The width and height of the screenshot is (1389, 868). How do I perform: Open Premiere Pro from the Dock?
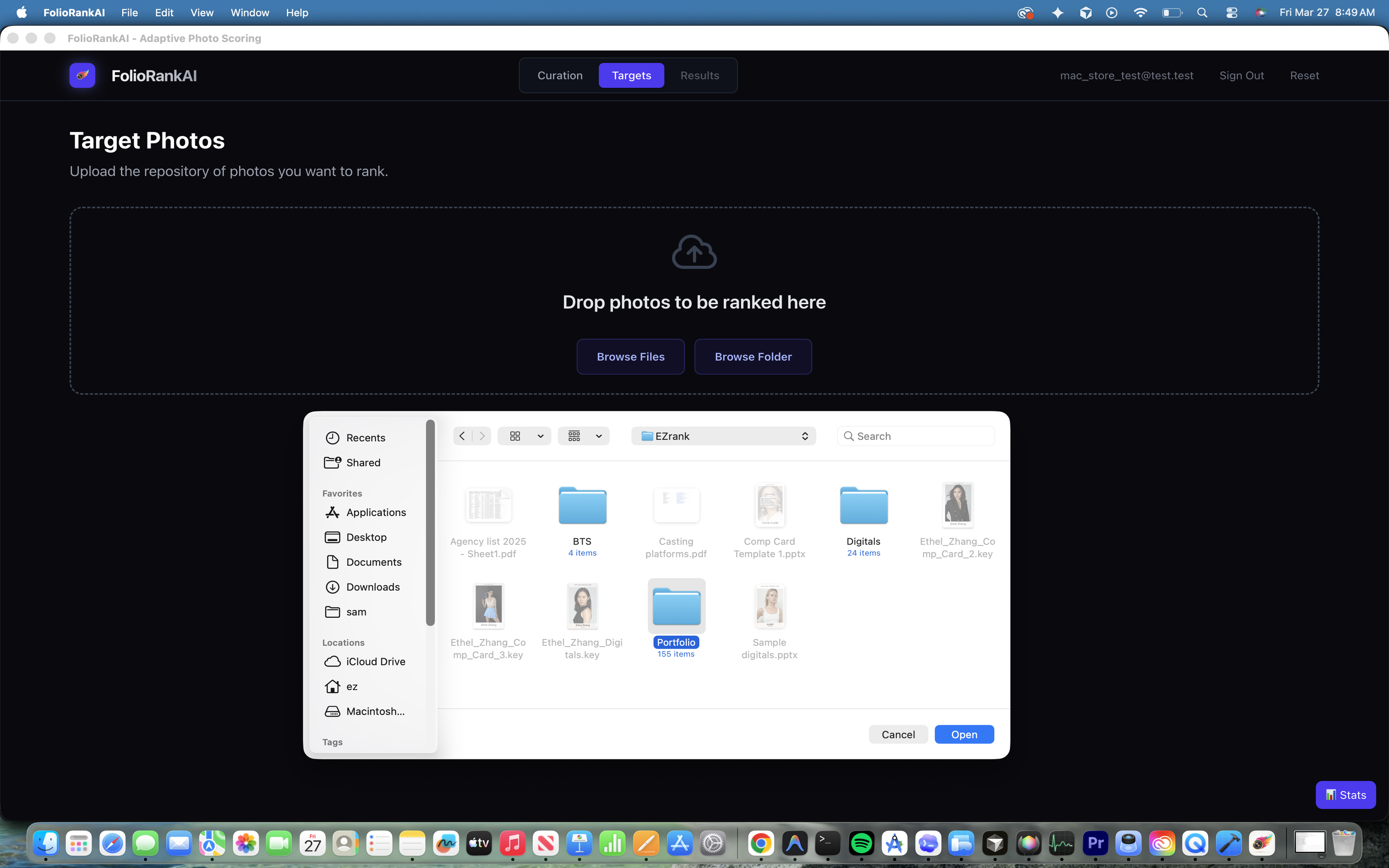(1095, 843)
